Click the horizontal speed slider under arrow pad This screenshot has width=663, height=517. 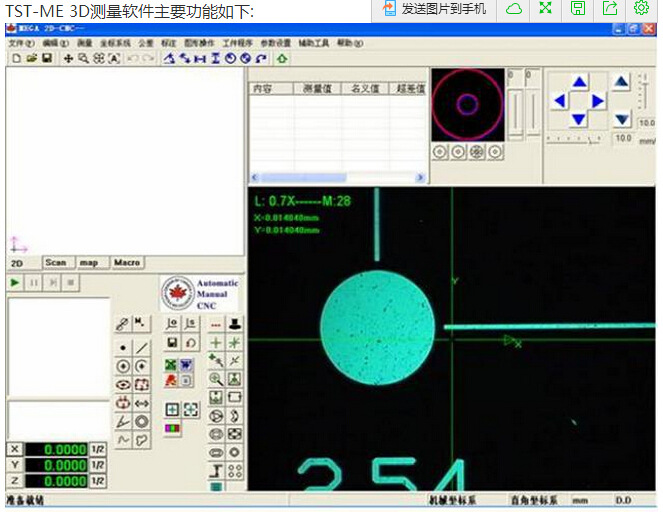click(574, 139)
